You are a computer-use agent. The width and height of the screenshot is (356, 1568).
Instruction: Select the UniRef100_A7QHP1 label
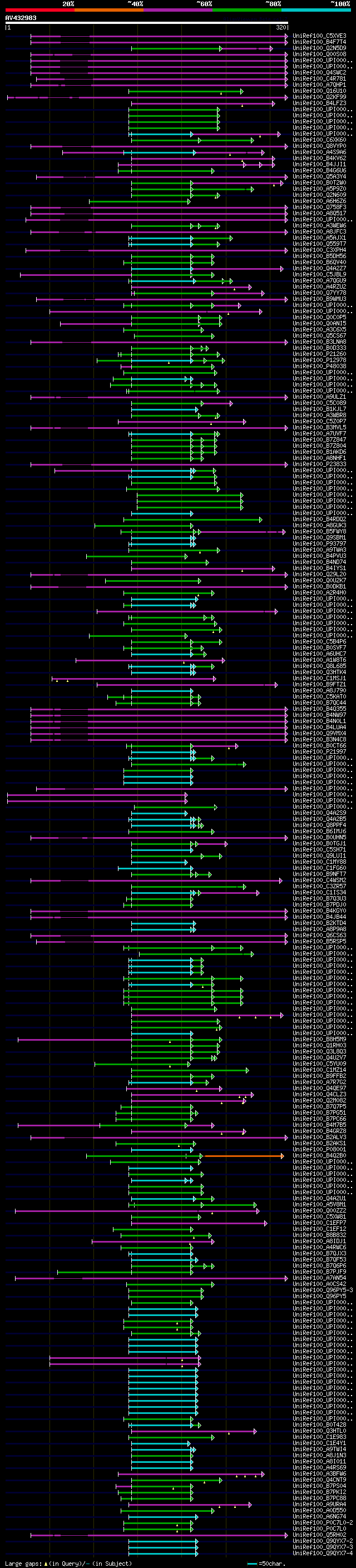coord(319,85)
